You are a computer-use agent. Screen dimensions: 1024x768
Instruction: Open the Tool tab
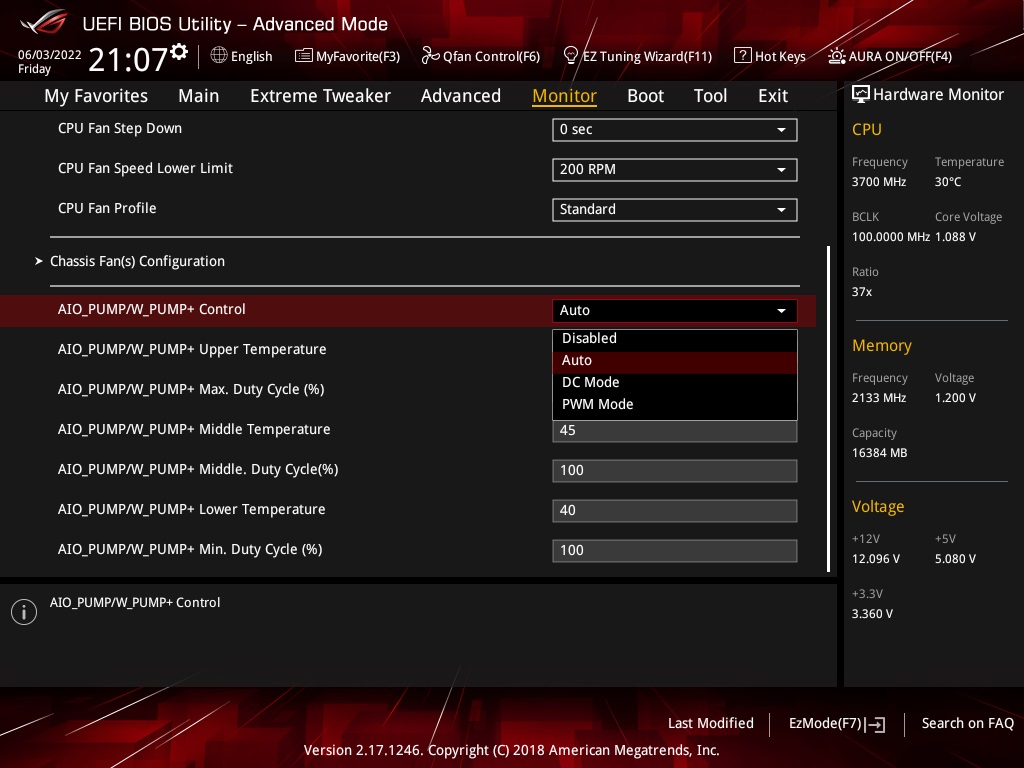click(x=710, y=96)
